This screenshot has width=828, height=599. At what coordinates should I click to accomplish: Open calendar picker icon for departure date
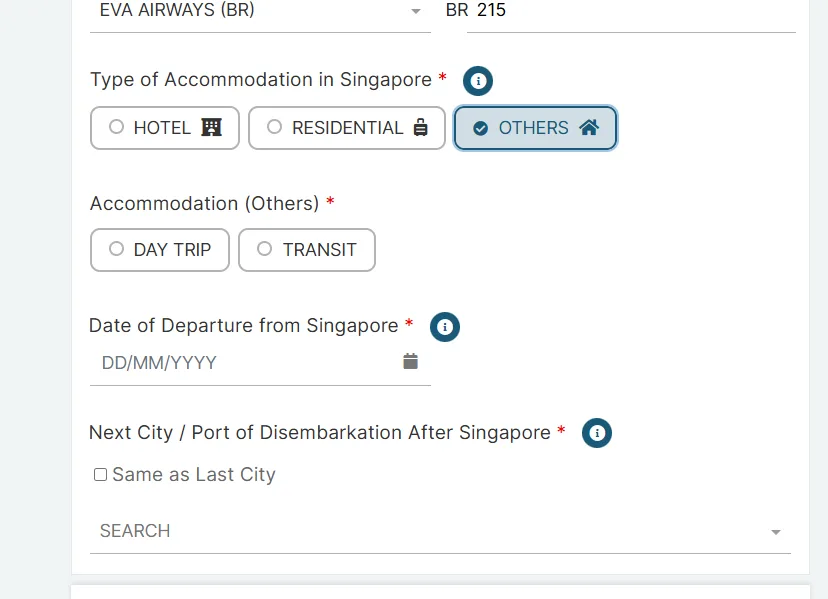click(x=410, y=361)
